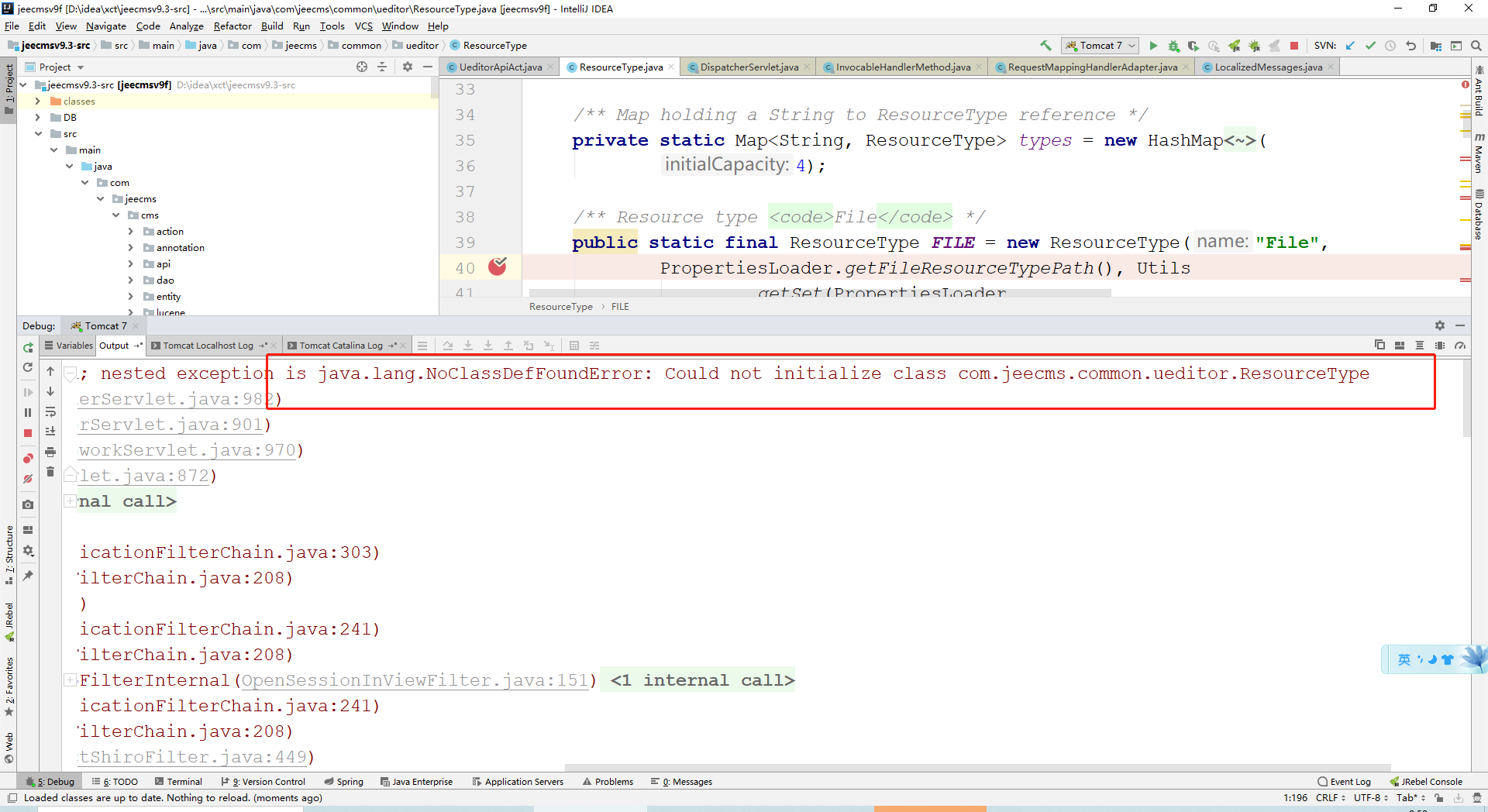Print the console output with the printer icon
The height and width of the screenshot is (812, 1488).
coord(50,452)
